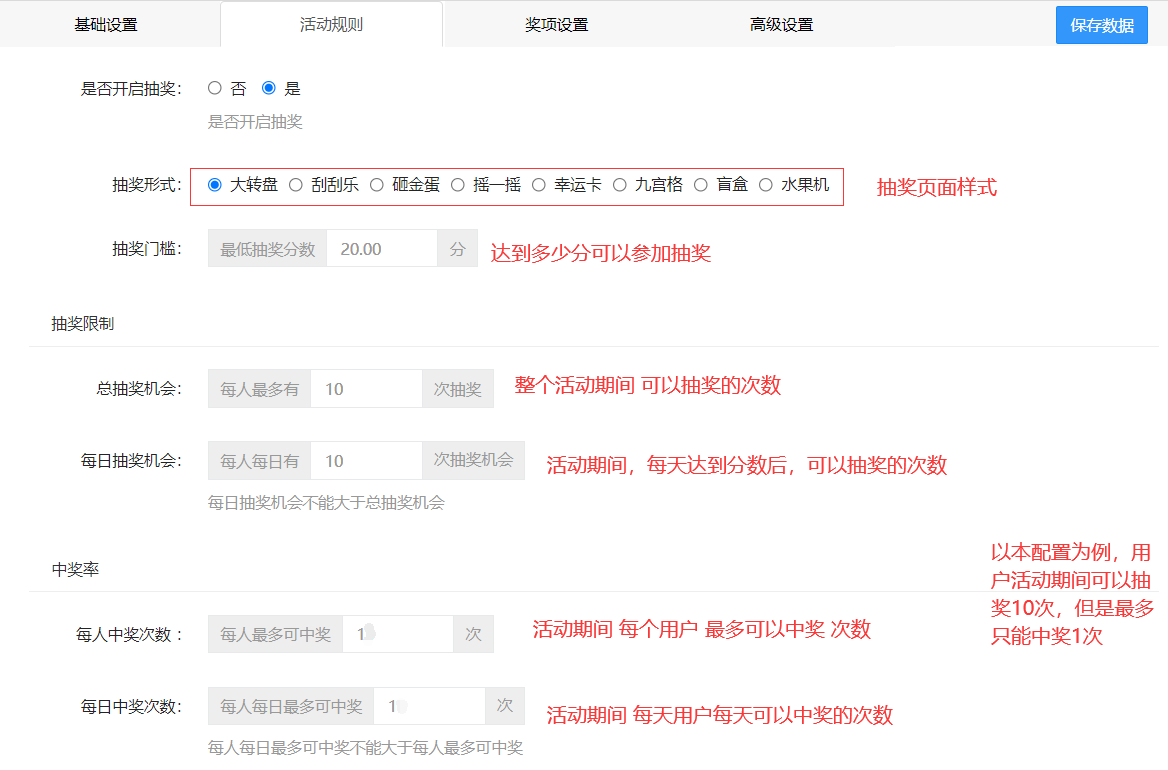
Task: Click the 每日抽奖机会不能大于总抽奖机会 hint text
Action: (326, 503)
